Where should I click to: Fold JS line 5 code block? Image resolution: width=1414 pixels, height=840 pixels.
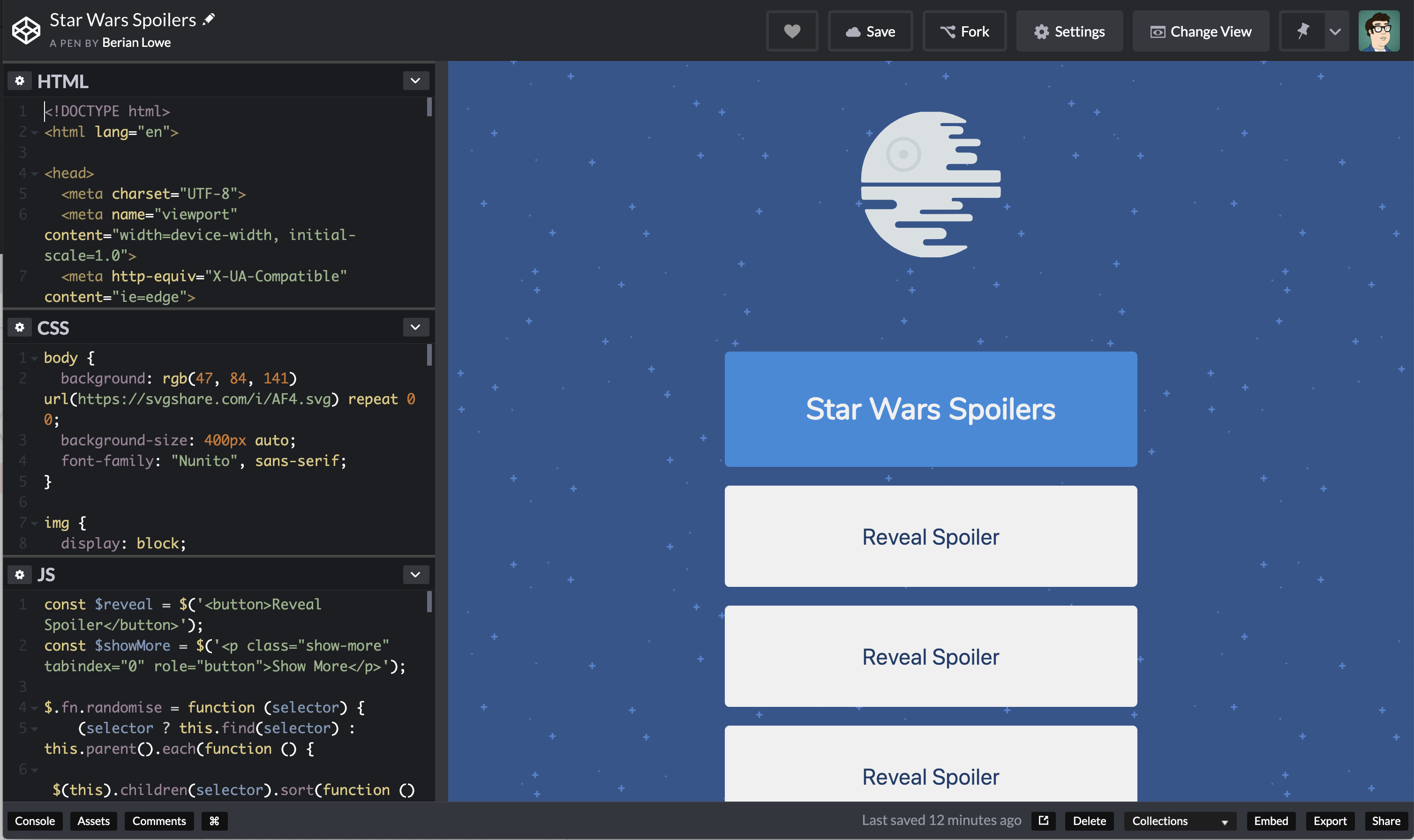[x=35, y=729]
